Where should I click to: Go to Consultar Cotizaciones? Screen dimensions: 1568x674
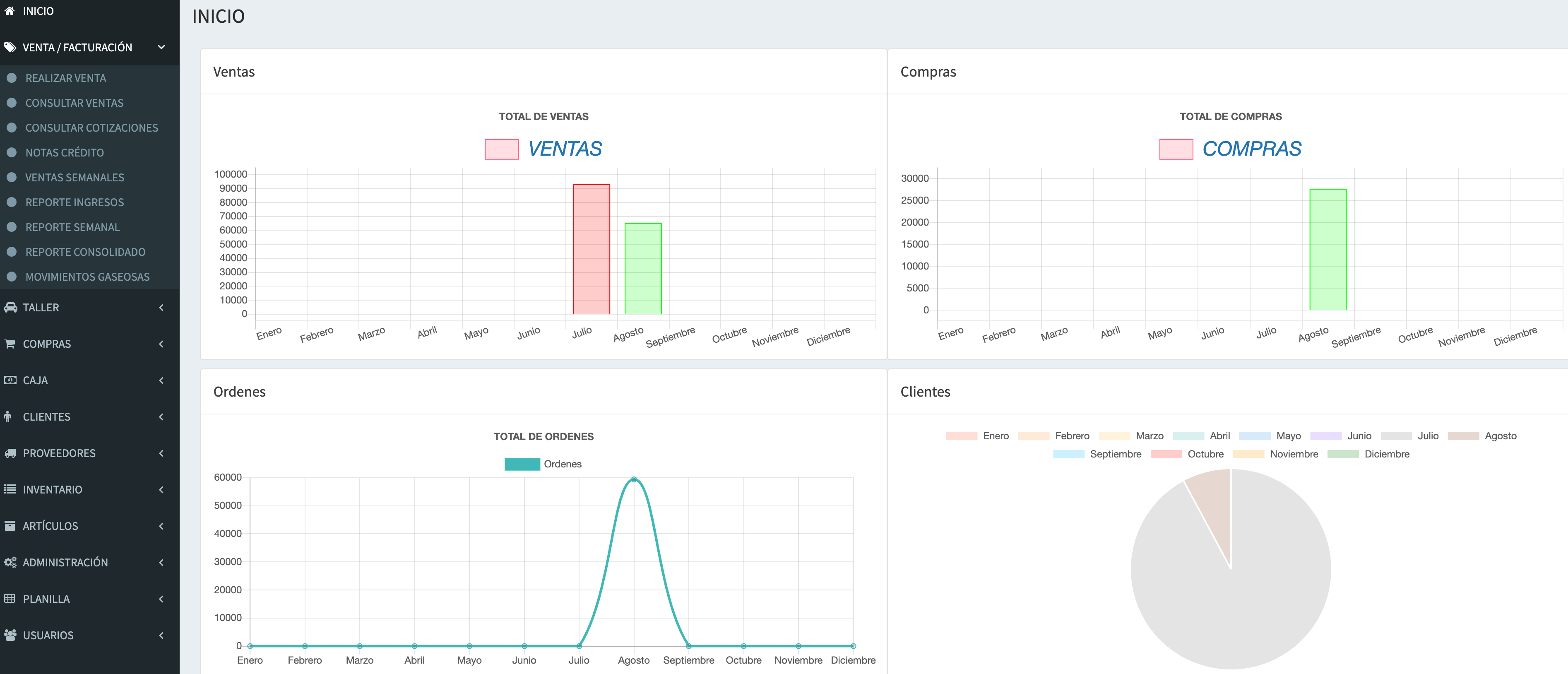pyautogui.click(x=92, y=128)
